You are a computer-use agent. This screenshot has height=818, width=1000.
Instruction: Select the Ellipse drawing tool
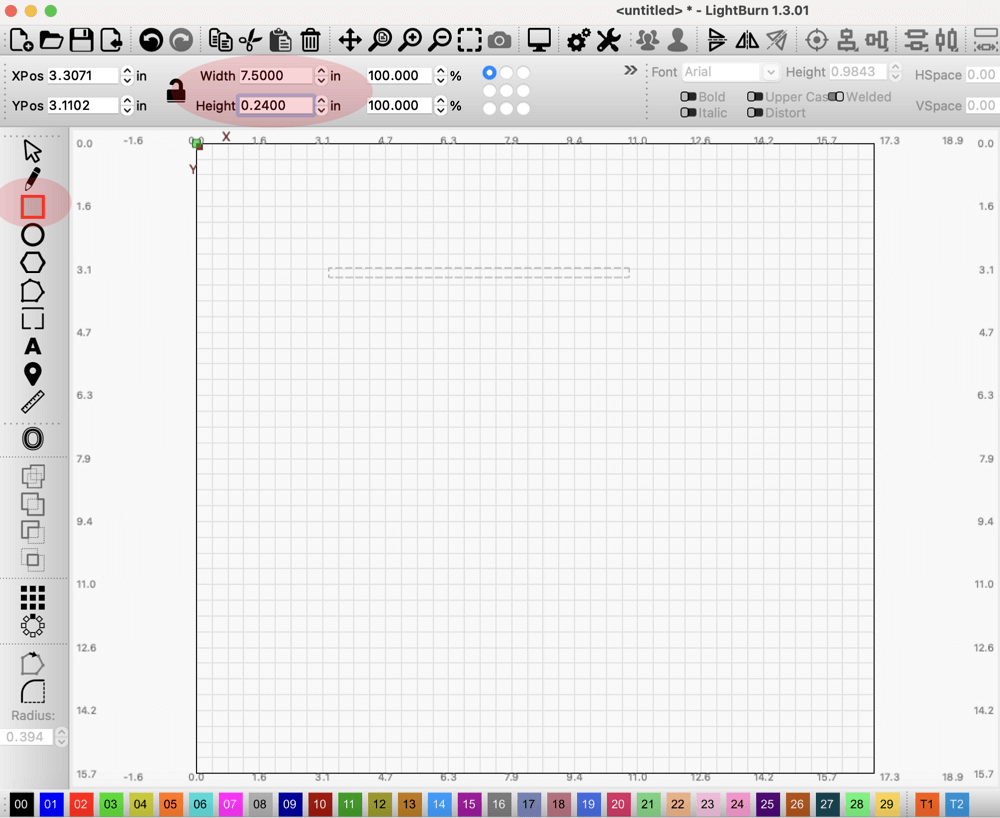pos(33,235)
